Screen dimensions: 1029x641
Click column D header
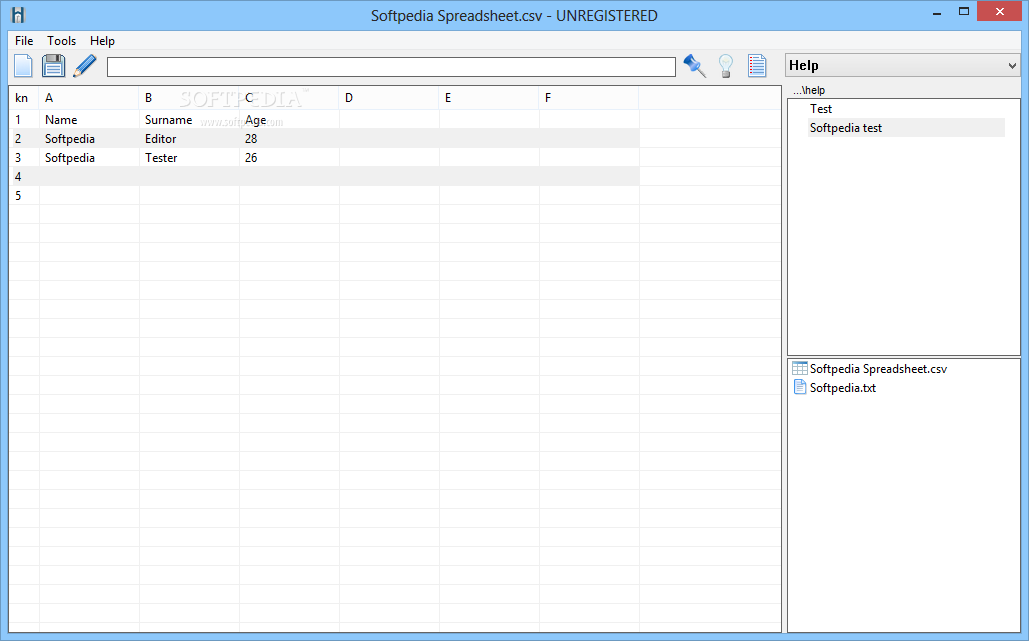pyautogui.click(x=389, y=98)
